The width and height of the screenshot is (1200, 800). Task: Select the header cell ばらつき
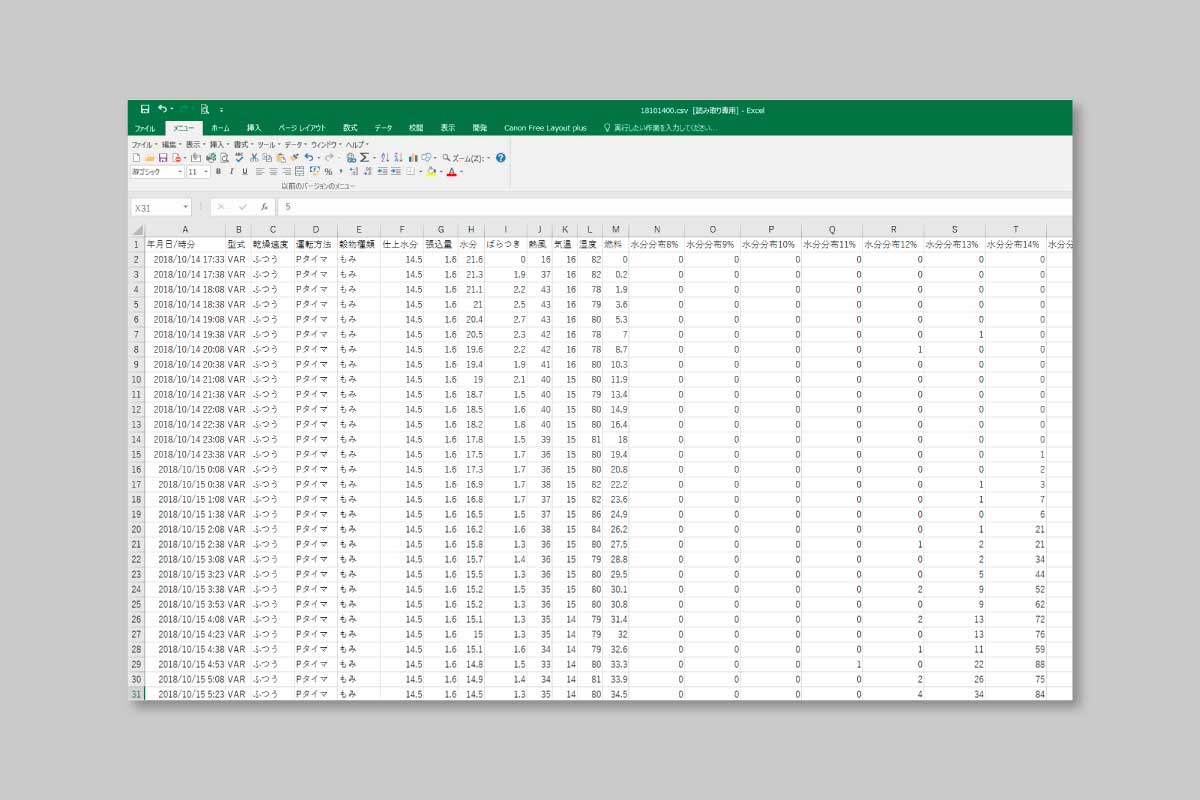click(x=506, y=244)
